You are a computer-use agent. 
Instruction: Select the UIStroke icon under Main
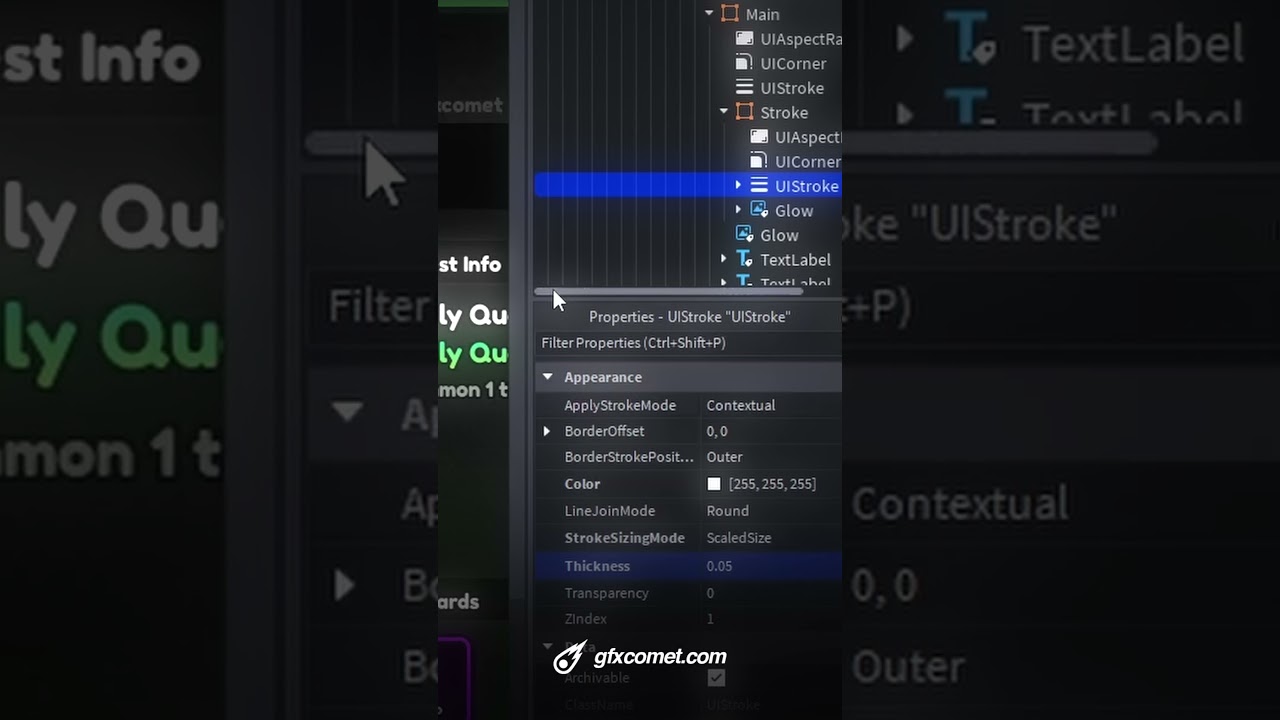point(744,88)
